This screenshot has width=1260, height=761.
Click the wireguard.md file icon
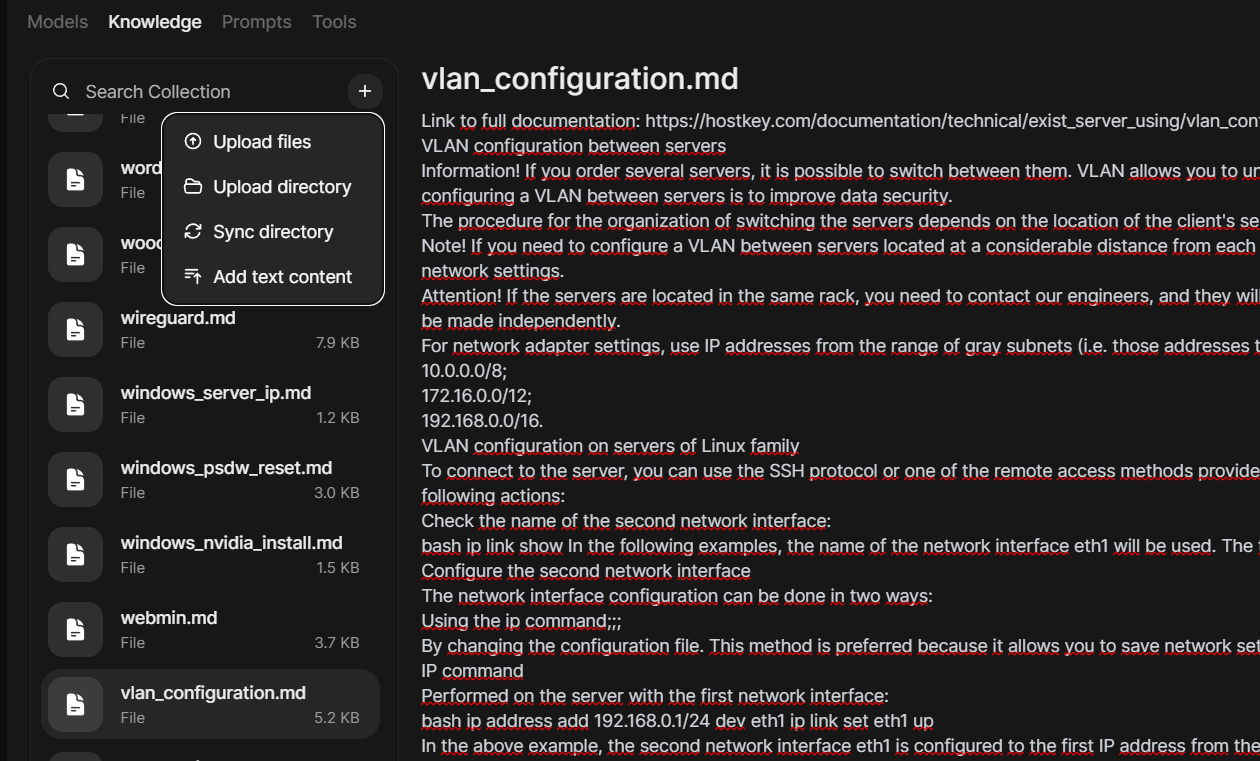[75, 329]
